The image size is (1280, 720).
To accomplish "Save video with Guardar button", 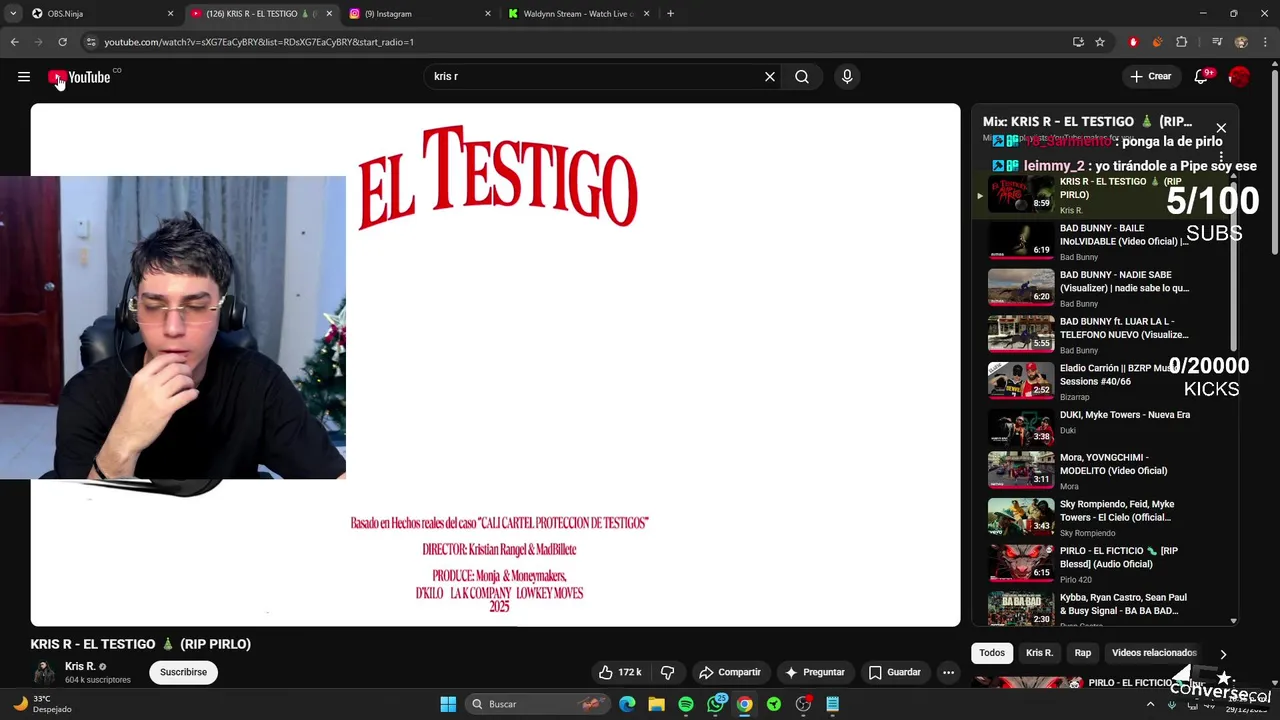I will click(x=895, y=672).
